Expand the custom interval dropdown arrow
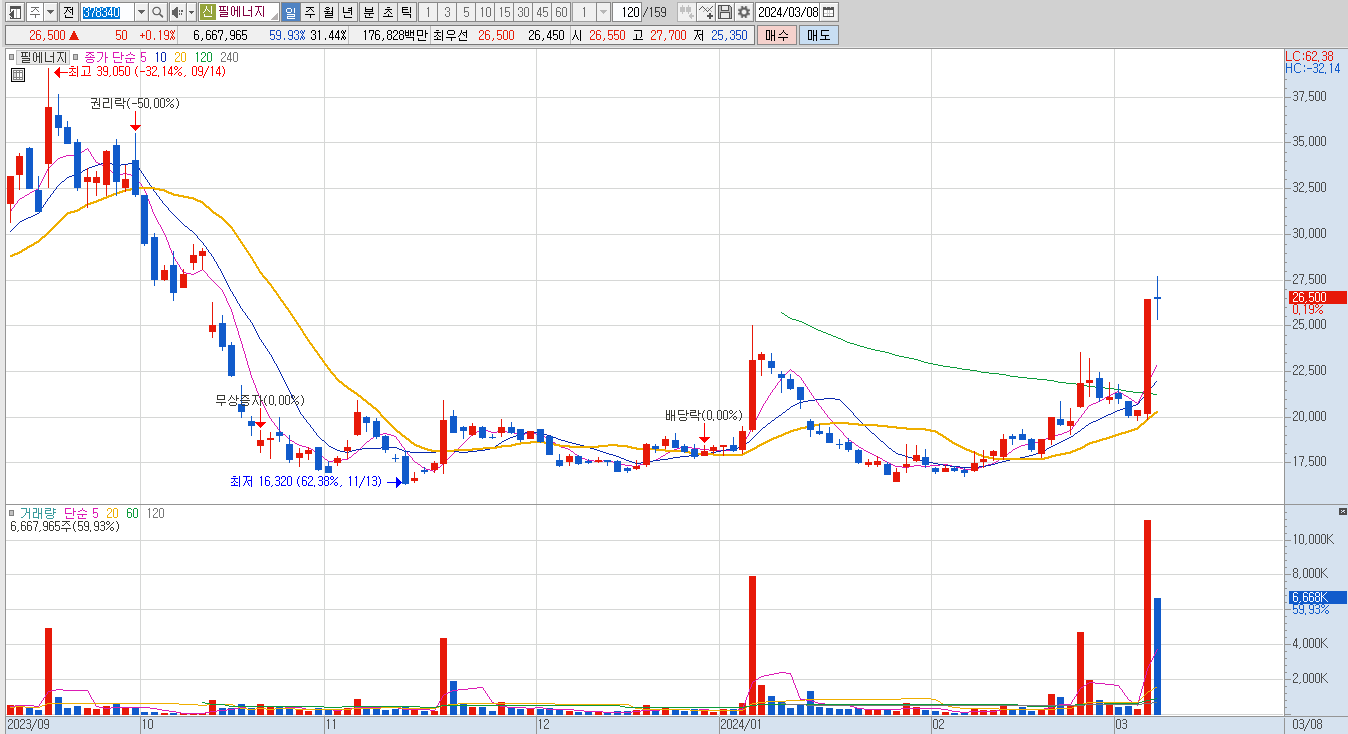The height and width of the screenshot is (734, 1348). (x=603, y=12)
